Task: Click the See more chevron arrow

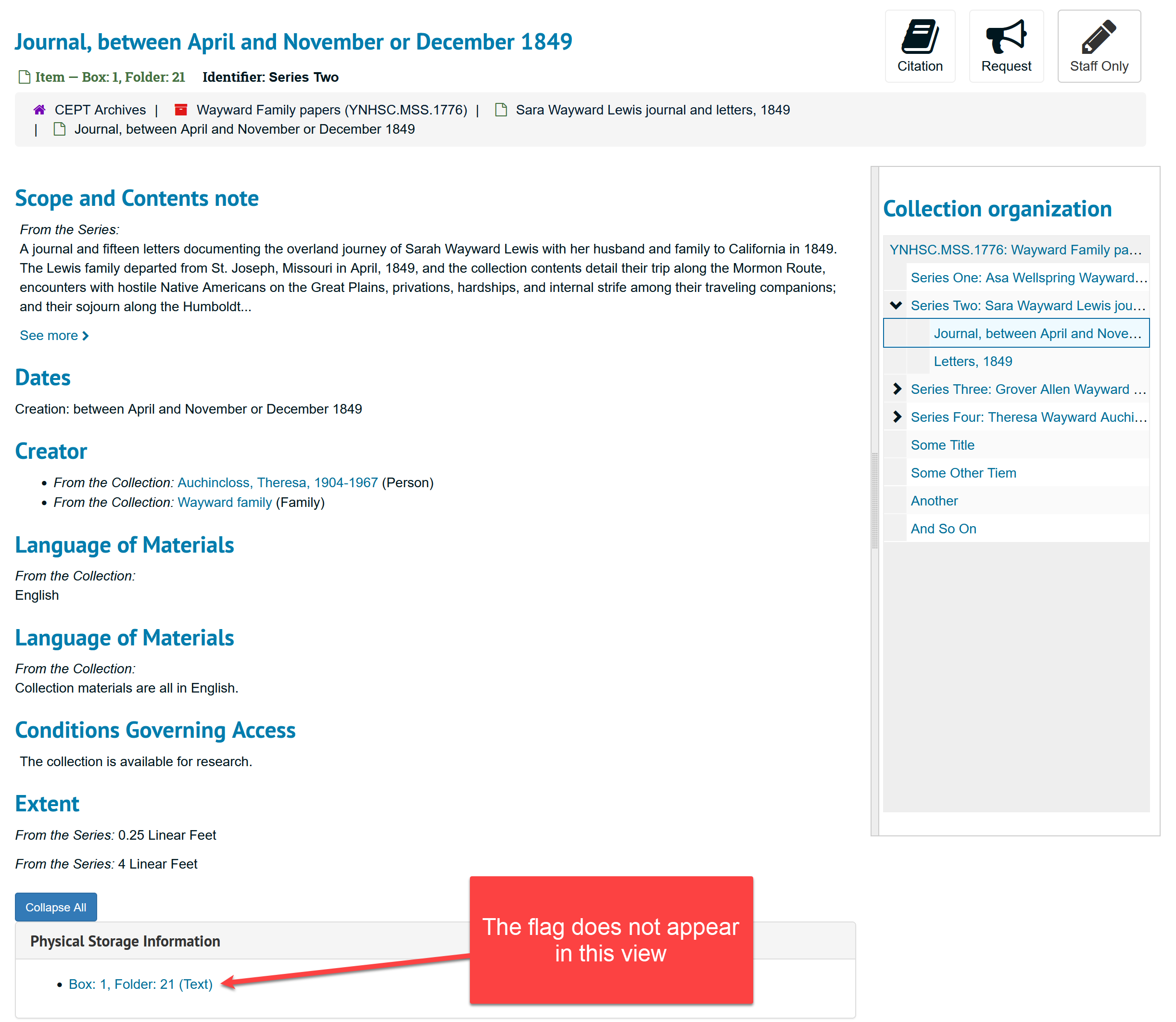Action: point(86,336)
